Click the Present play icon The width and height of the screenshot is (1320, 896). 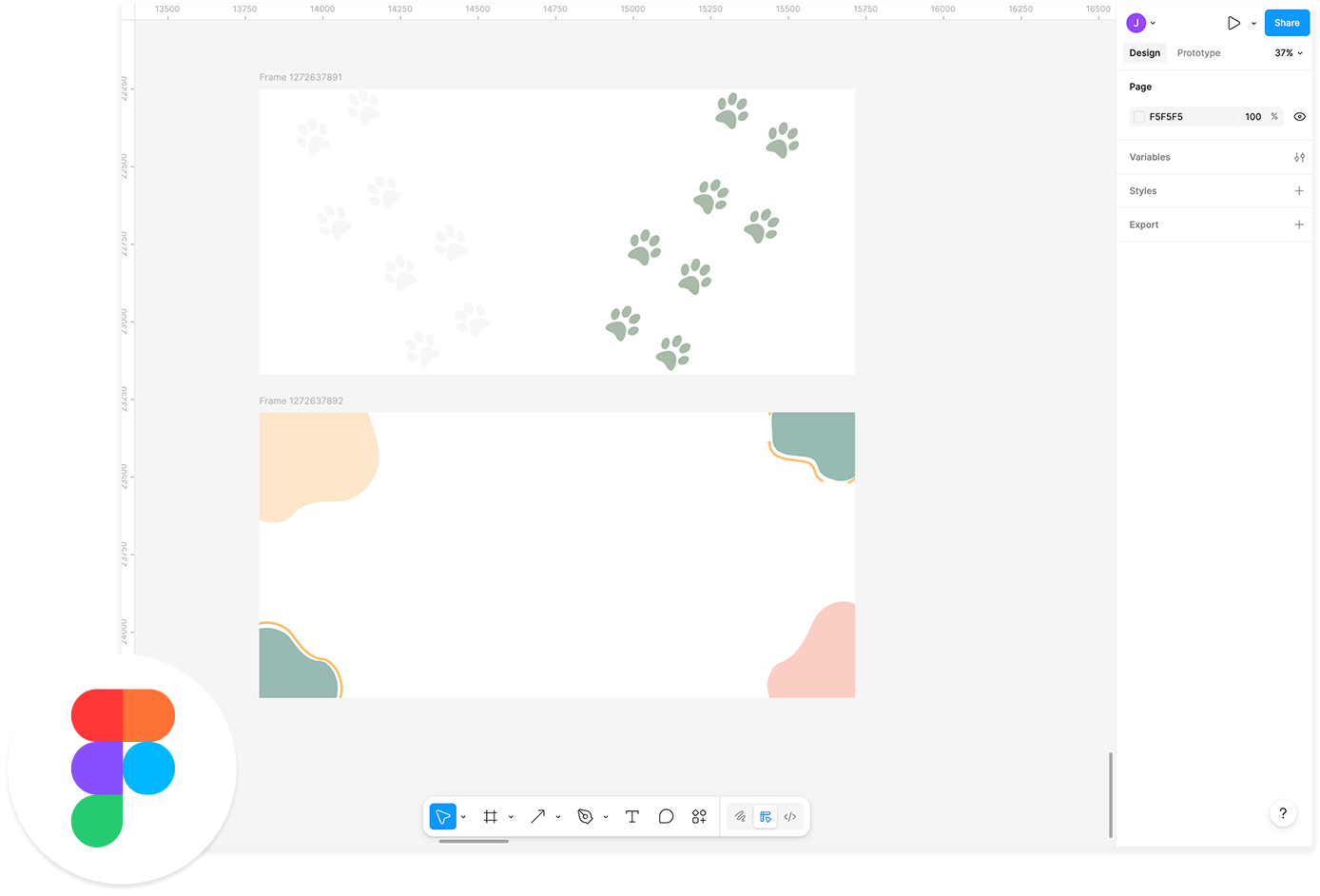1233,23
